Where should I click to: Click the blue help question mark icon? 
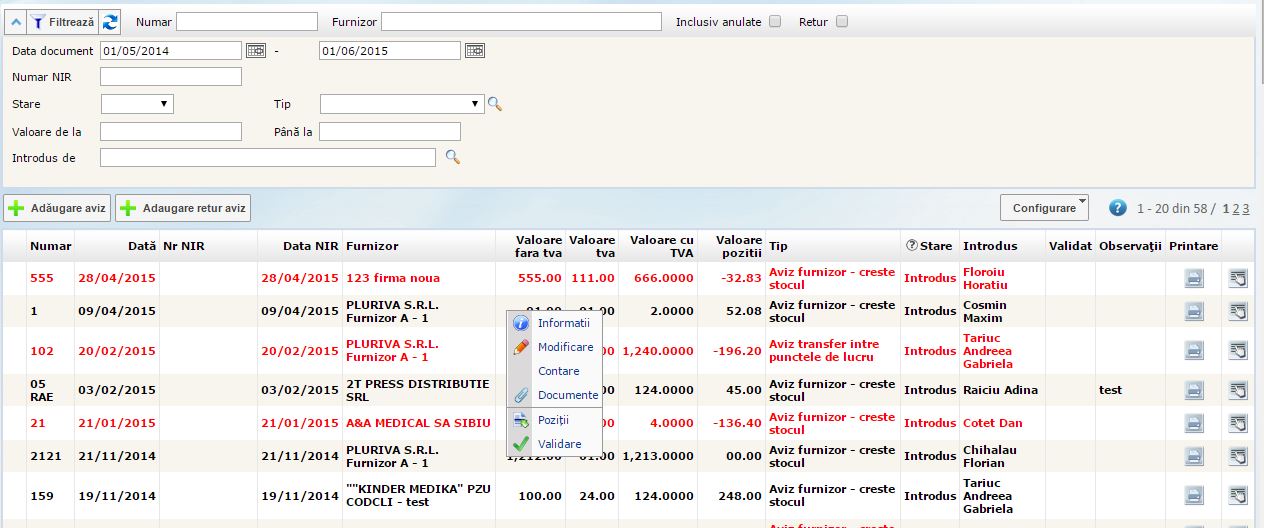coord(1117,208)
